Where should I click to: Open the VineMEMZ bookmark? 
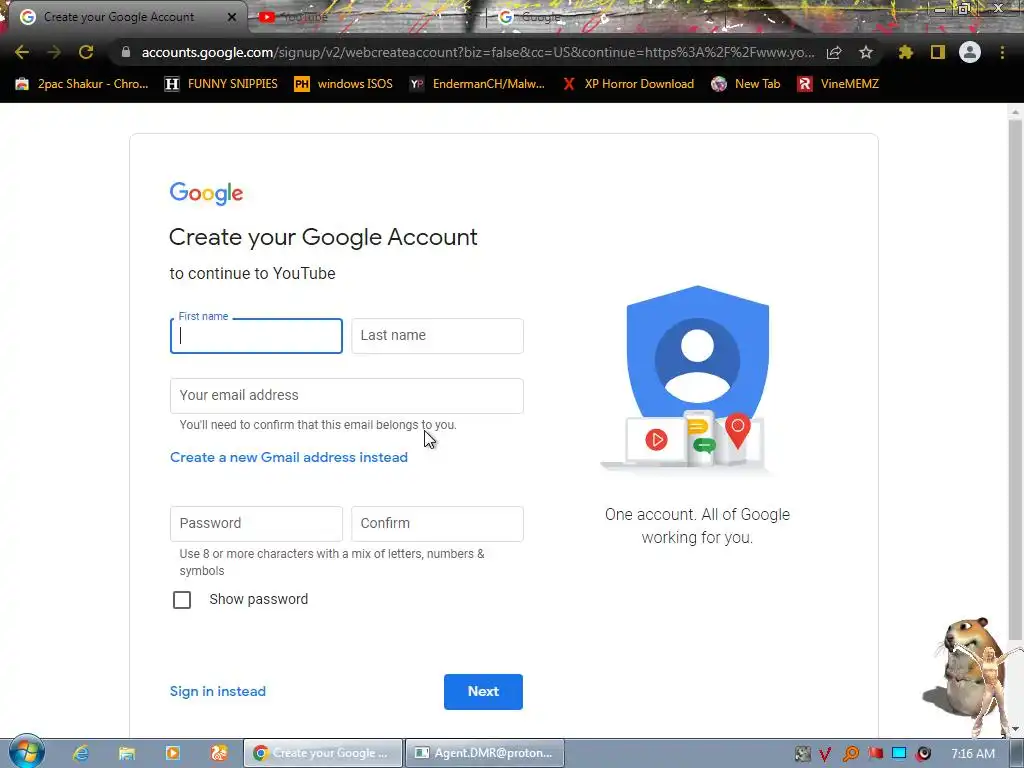pyautogui.click(x=838, y=84)
